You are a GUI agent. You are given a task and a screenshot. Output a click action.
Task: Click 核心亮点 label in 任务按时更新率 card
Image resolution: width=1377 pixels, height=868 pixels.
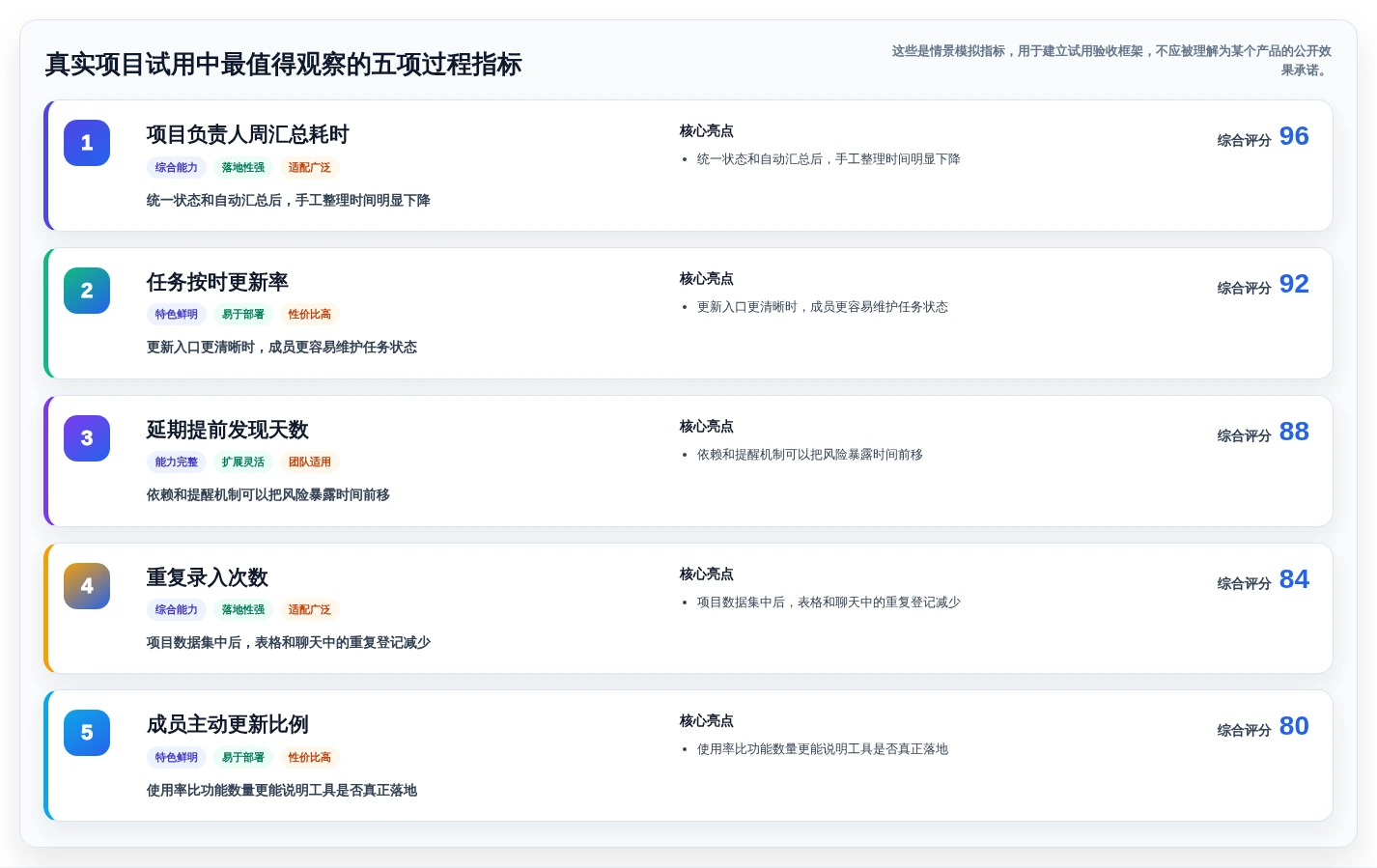coord(707,279)
